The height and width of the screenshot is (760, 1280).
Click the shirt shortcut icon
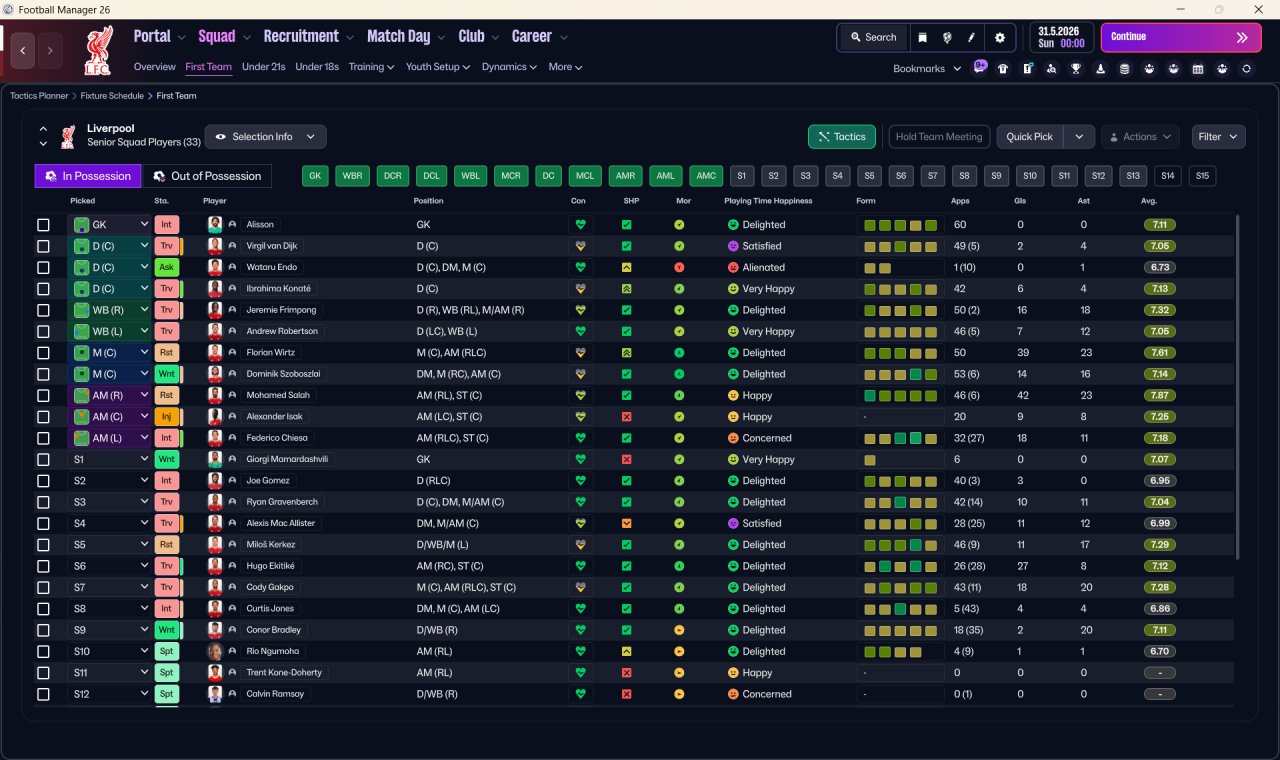tap(1003, 69)
